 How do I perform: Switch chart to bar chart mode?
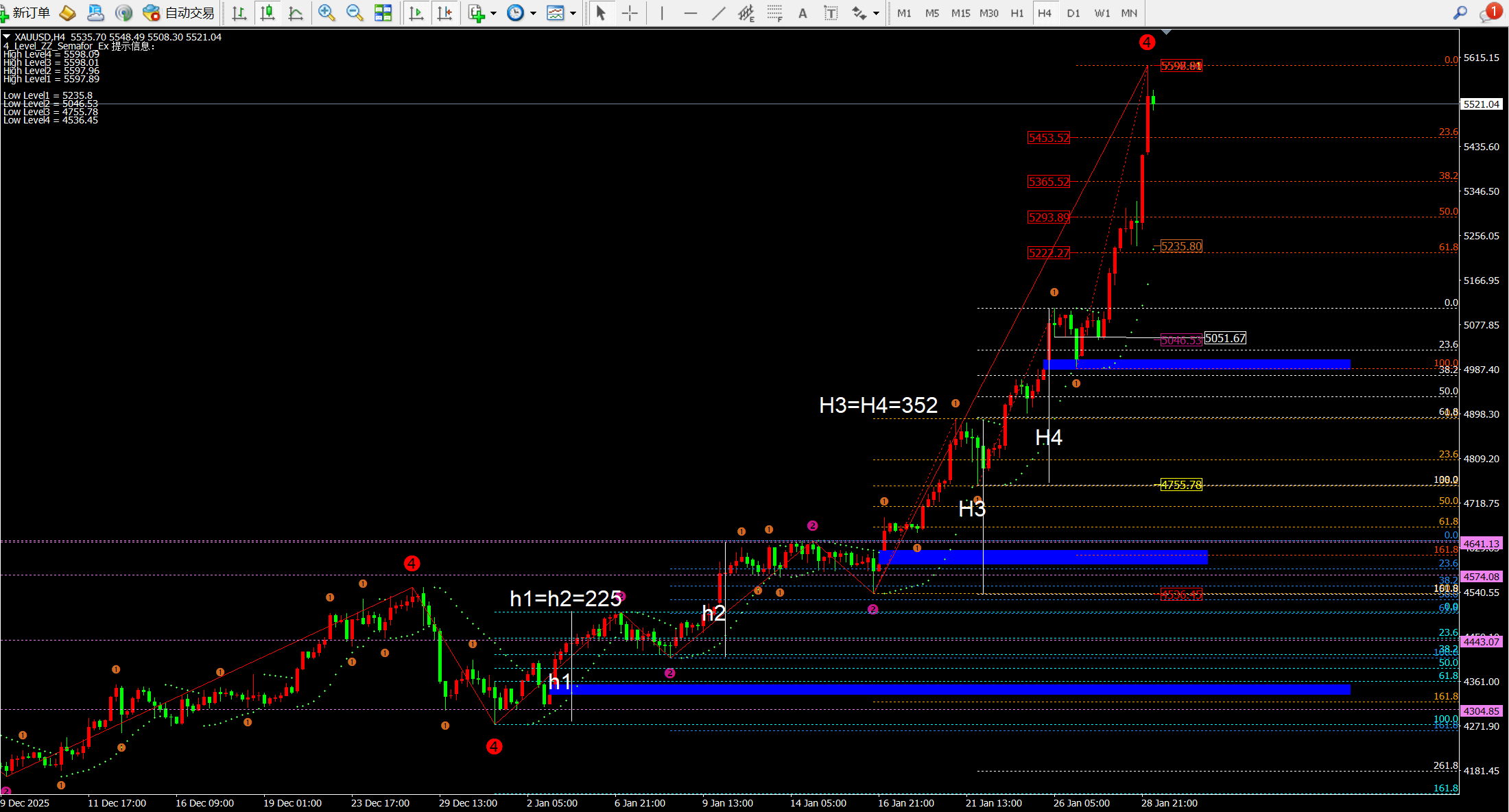click(x=239, y=13)
